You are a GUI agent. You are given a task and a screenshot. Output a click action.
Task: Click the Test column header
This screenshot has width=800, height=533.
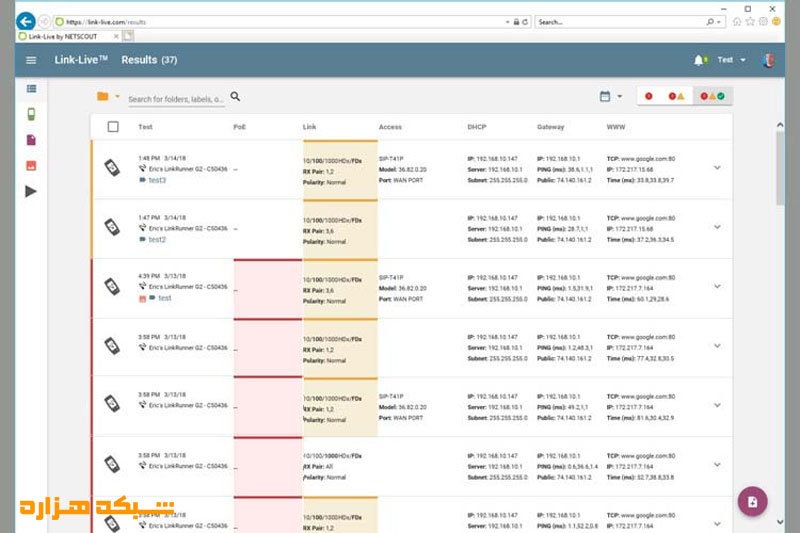pos(145,127)
